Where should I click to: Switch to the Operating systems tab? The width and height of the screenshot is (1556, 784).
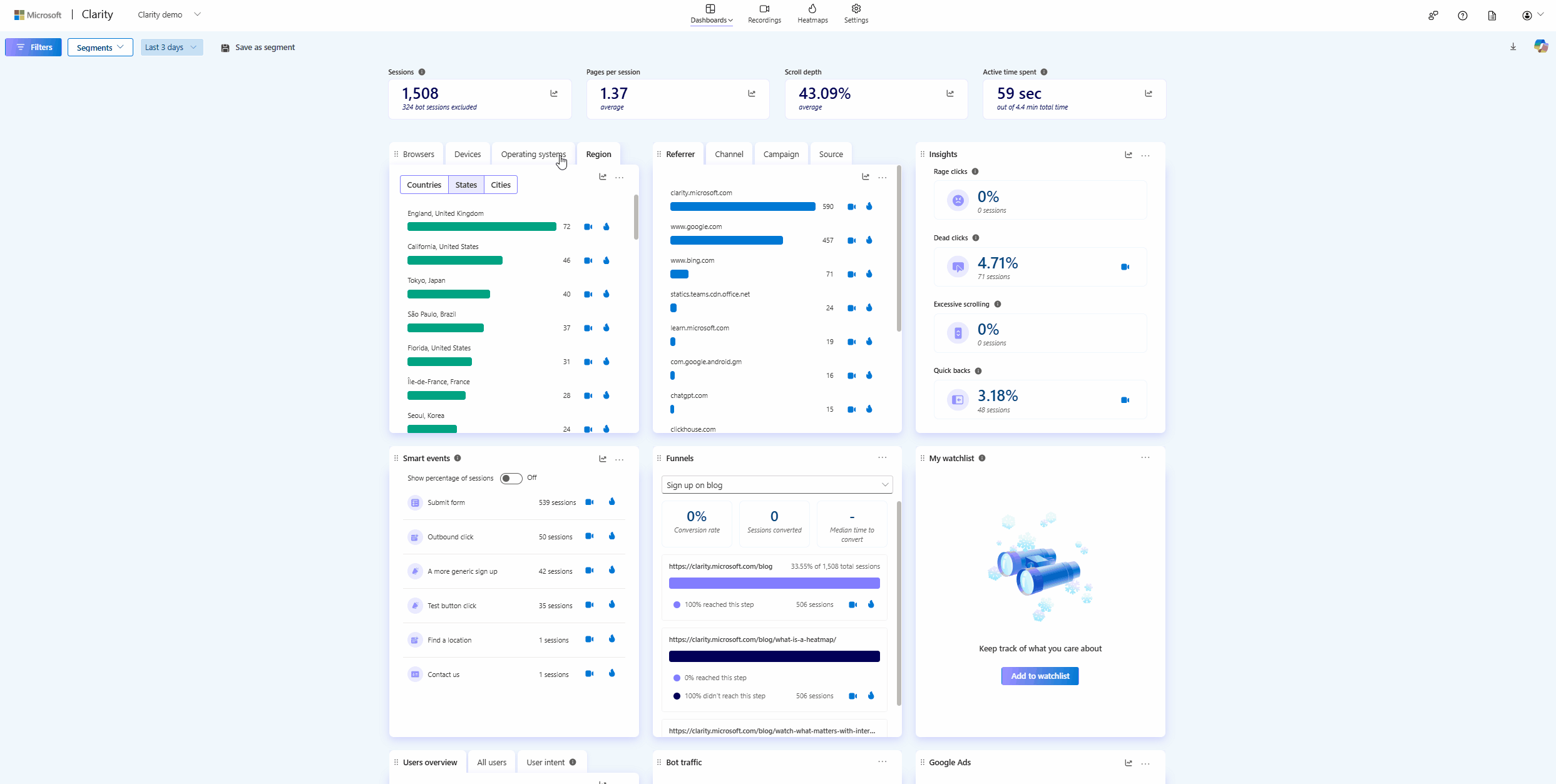click(x=533, y=154)
